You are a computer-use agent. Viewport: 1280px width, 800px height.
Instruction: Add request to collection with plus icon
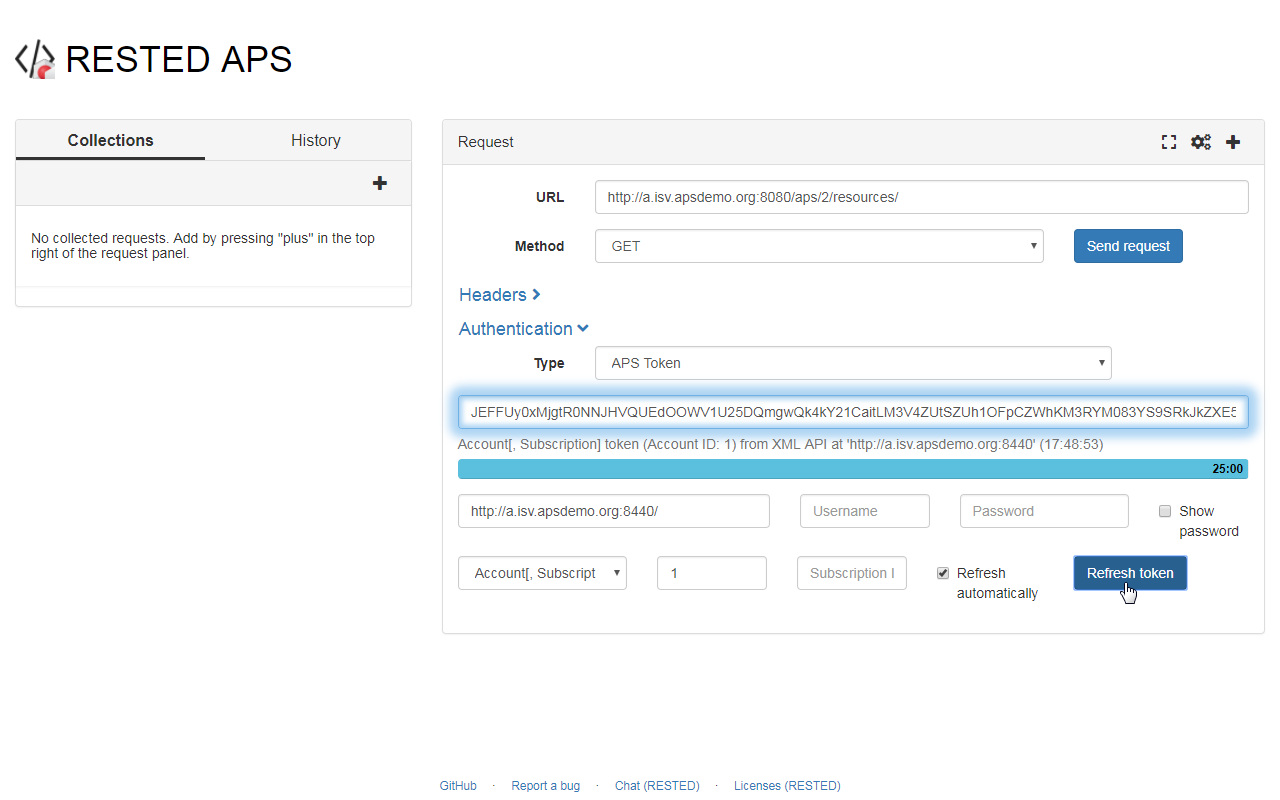(1233, 142)
